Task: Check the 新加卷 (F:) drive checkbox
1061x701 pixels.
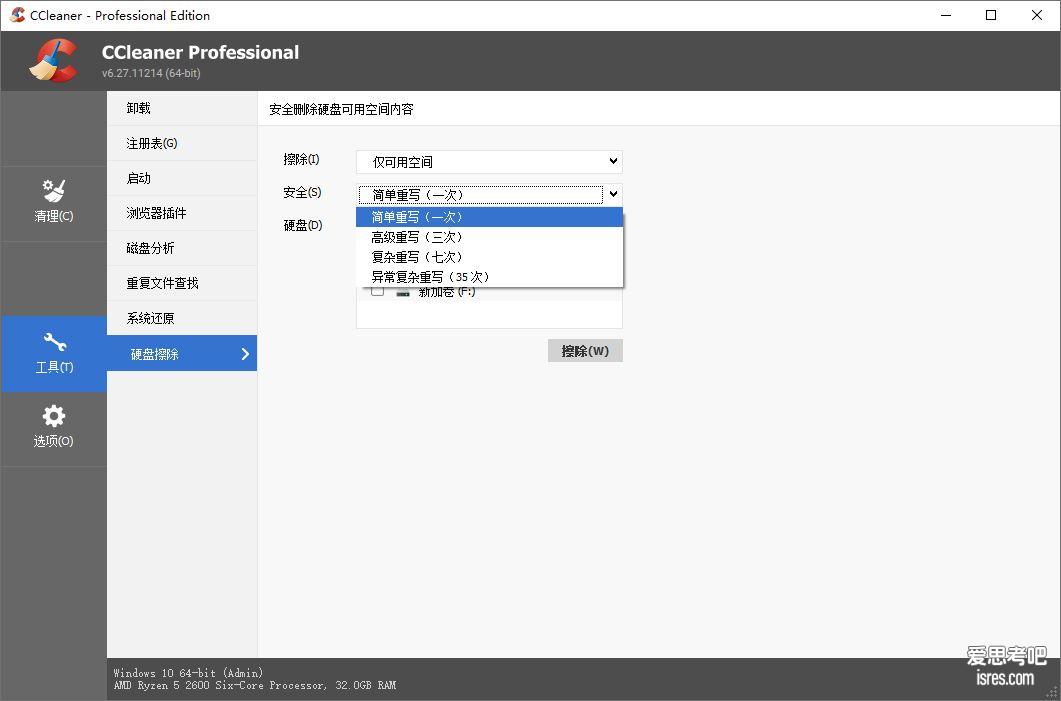Action: tap(378, 291)
